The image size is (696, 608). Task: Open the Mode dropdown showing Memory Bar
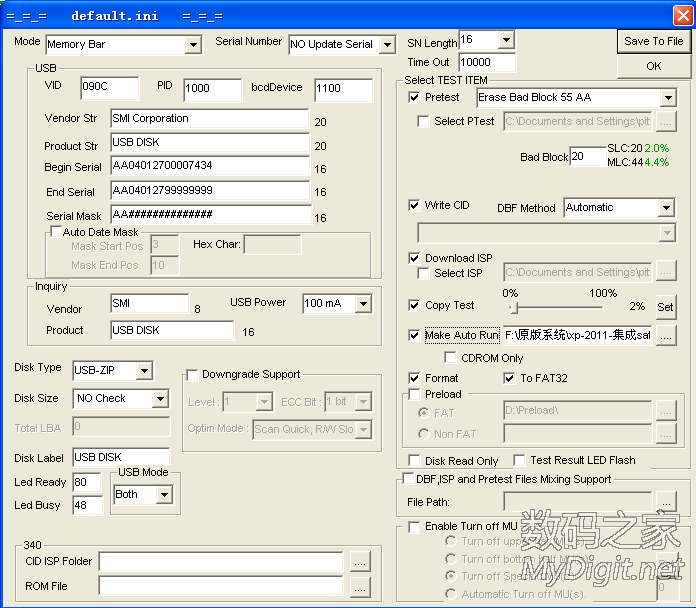[x=124, y=44]
